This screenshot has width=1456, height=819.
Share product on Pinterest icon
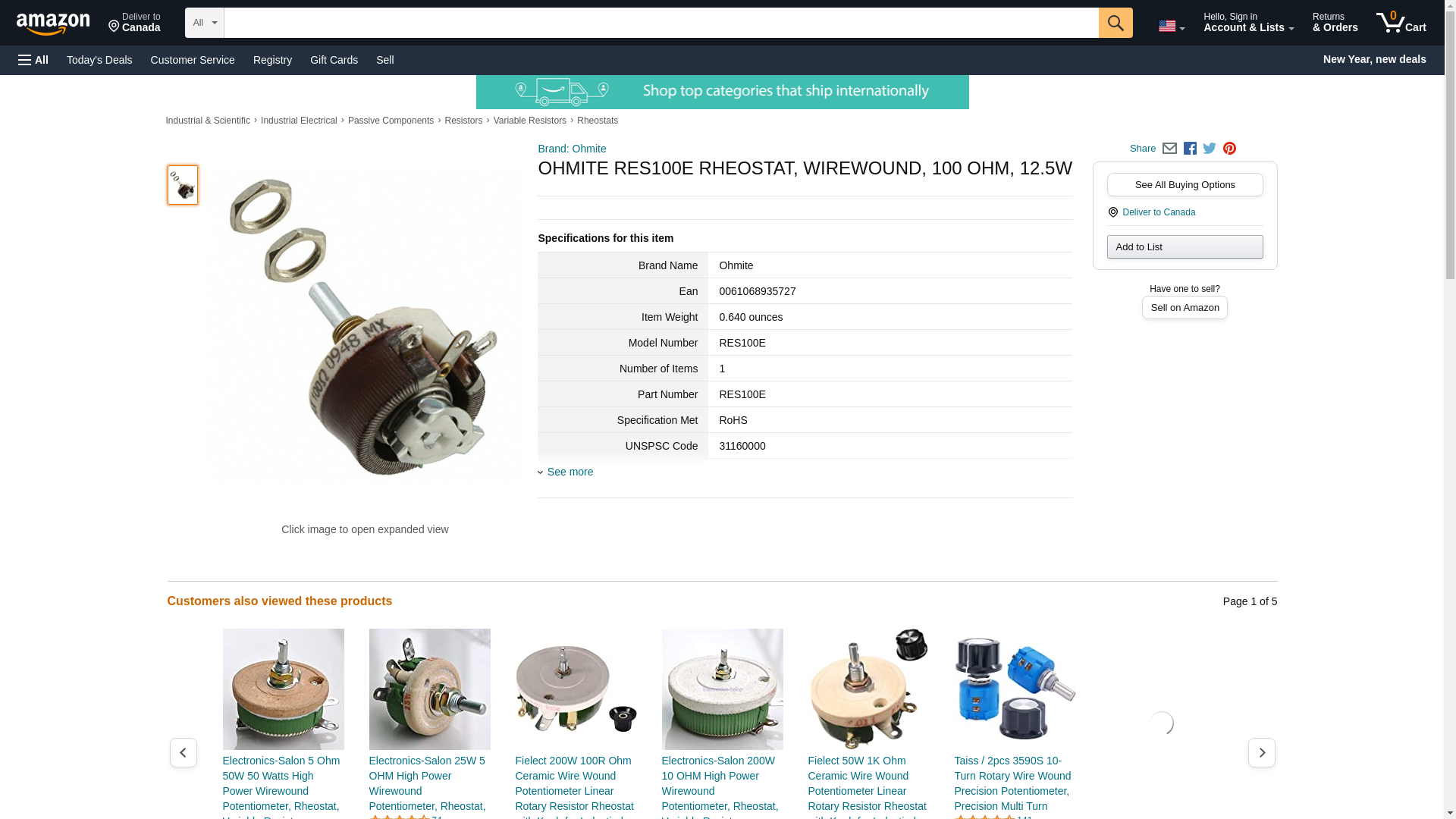click(1229, 149)
